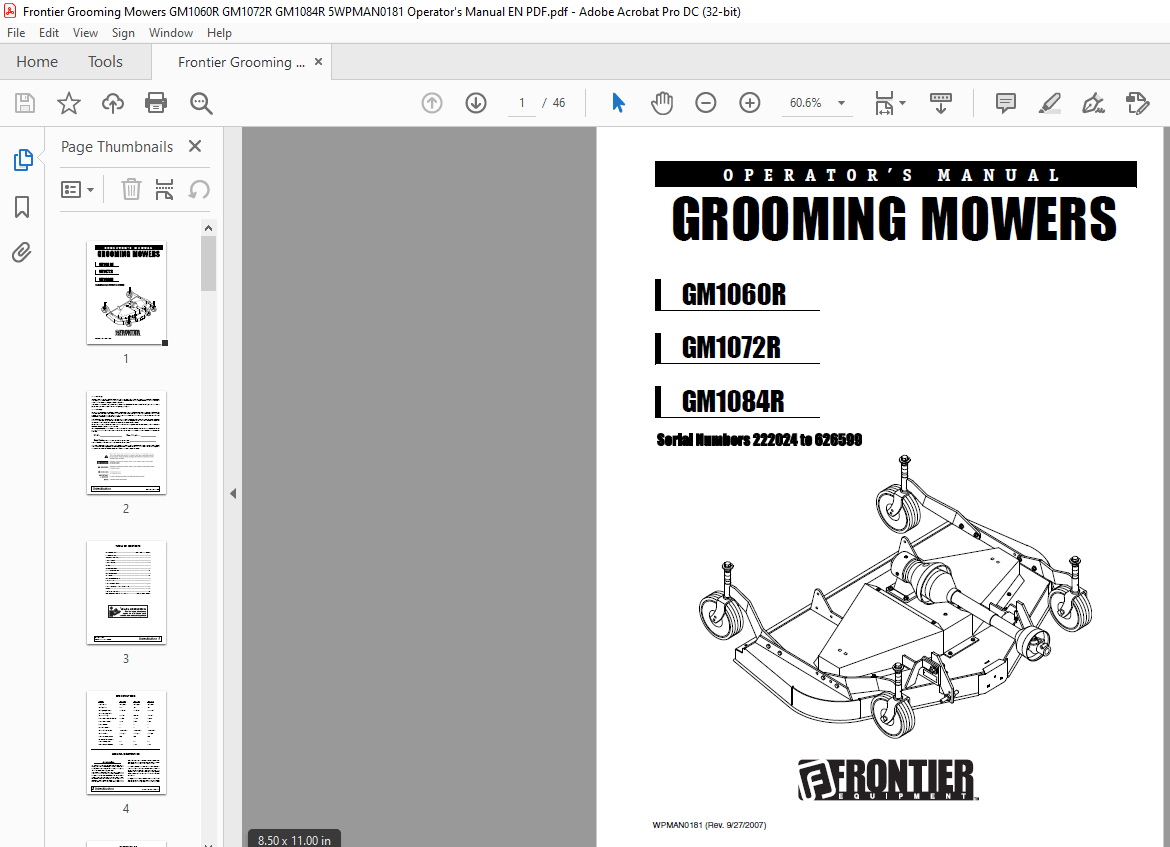This screenshot has height=847, width=1170.
Task: Zoom in with plus icon
Action: (x=750, y=103)
